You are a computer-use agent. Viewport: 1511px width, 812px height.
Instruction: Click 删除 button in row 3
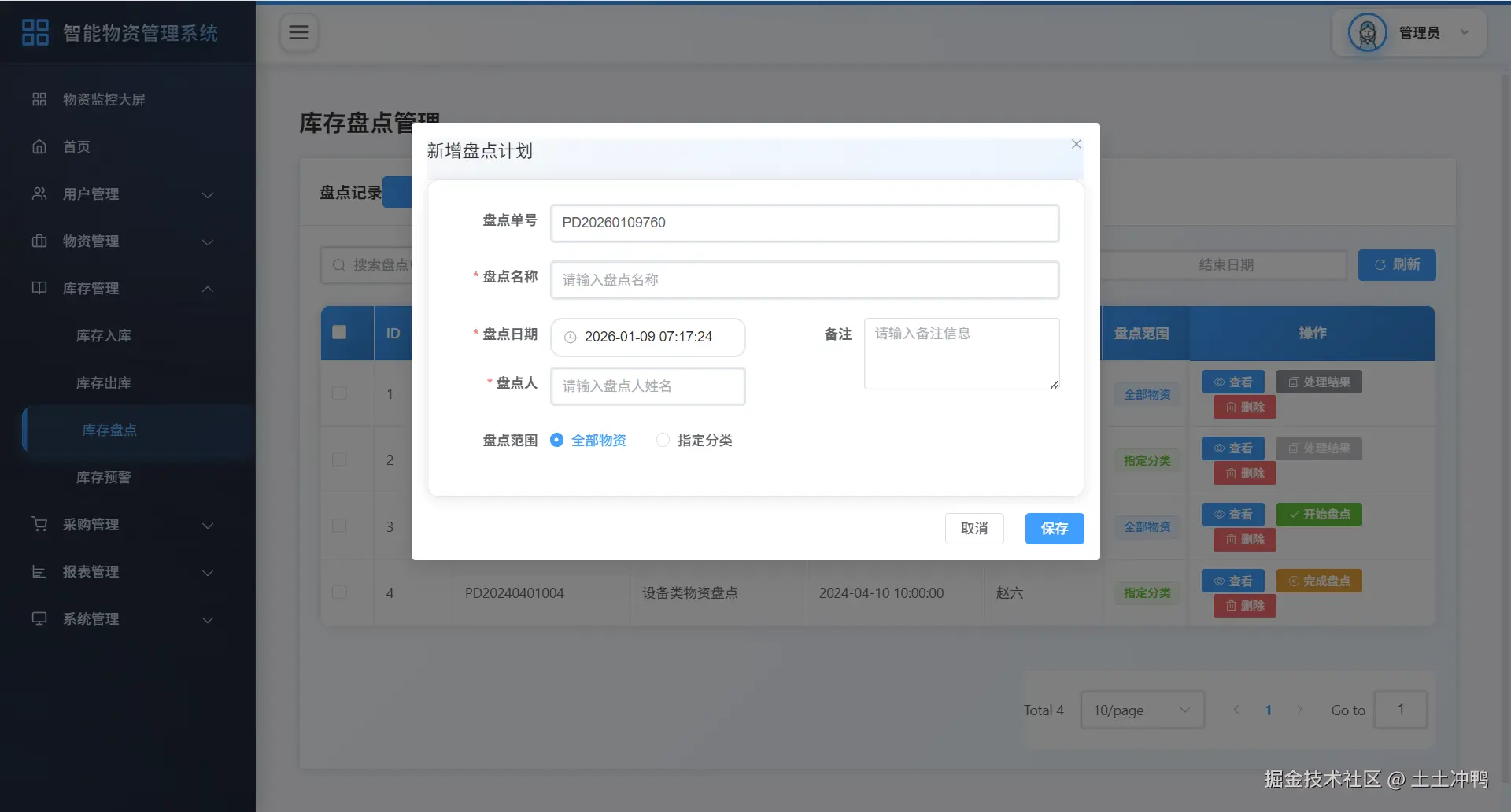tap(1245, 539)
